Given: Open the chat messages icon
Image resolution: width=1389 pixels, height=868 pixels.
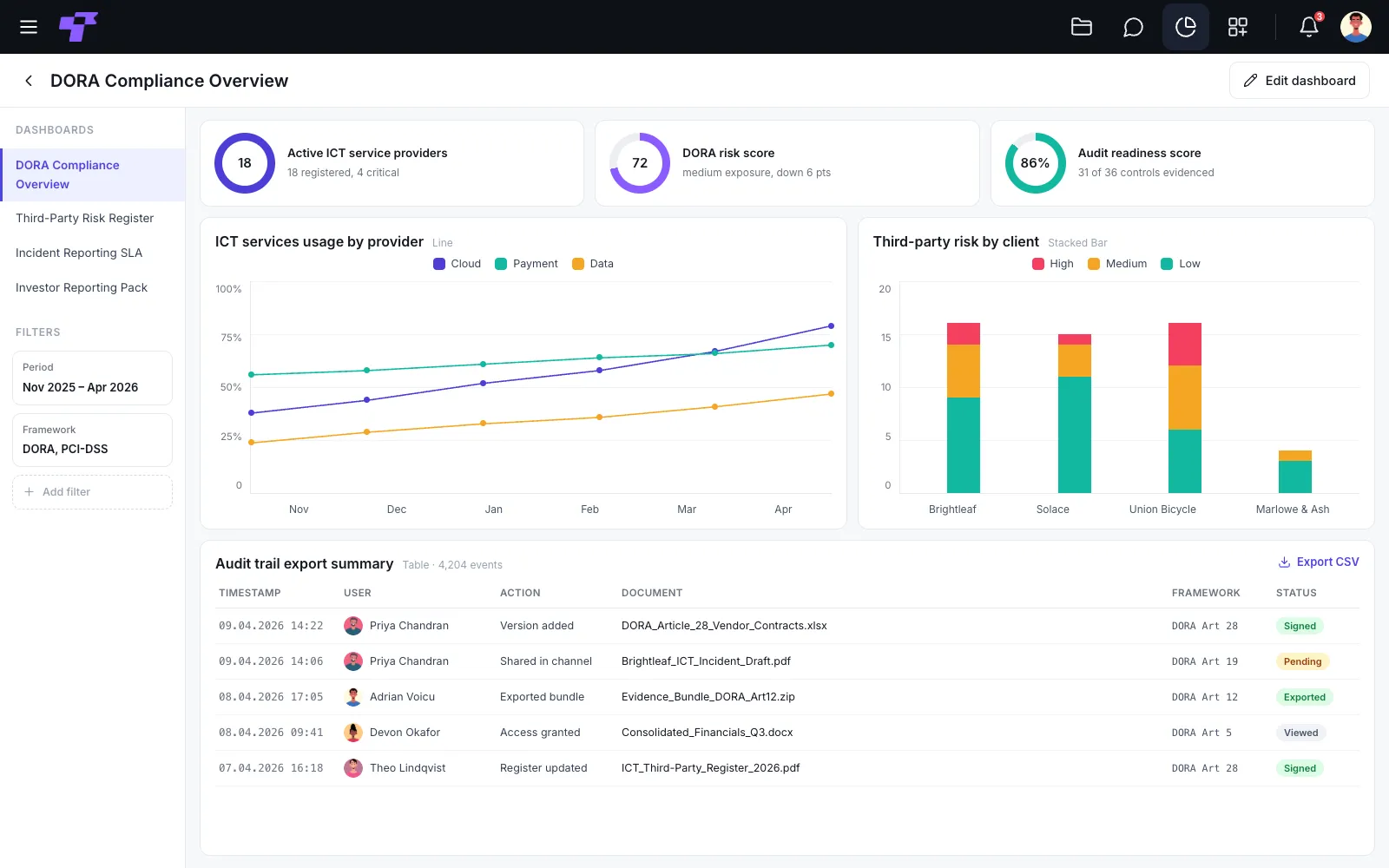Looking at the screenshot, I should (x=1133, y=27).
